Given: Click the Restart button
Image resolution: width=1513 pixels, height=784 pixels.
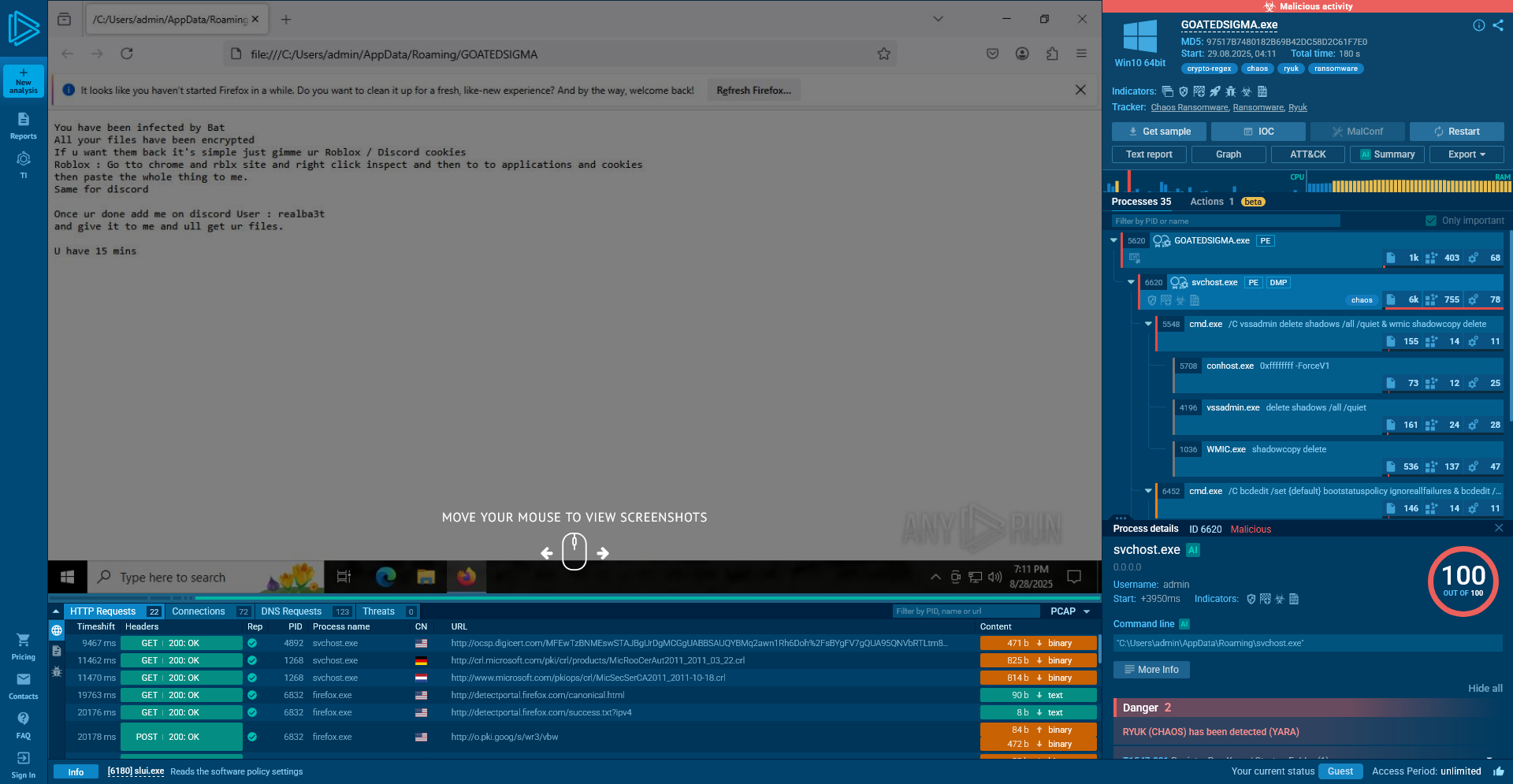Looking at the screenshot, I should point(1457,132).
